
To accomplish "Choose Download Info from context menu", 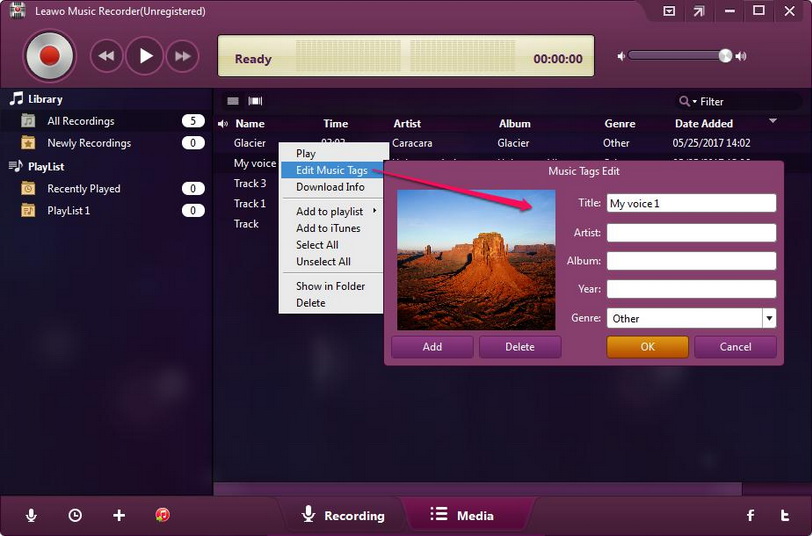I will click(x=330, y=187).
